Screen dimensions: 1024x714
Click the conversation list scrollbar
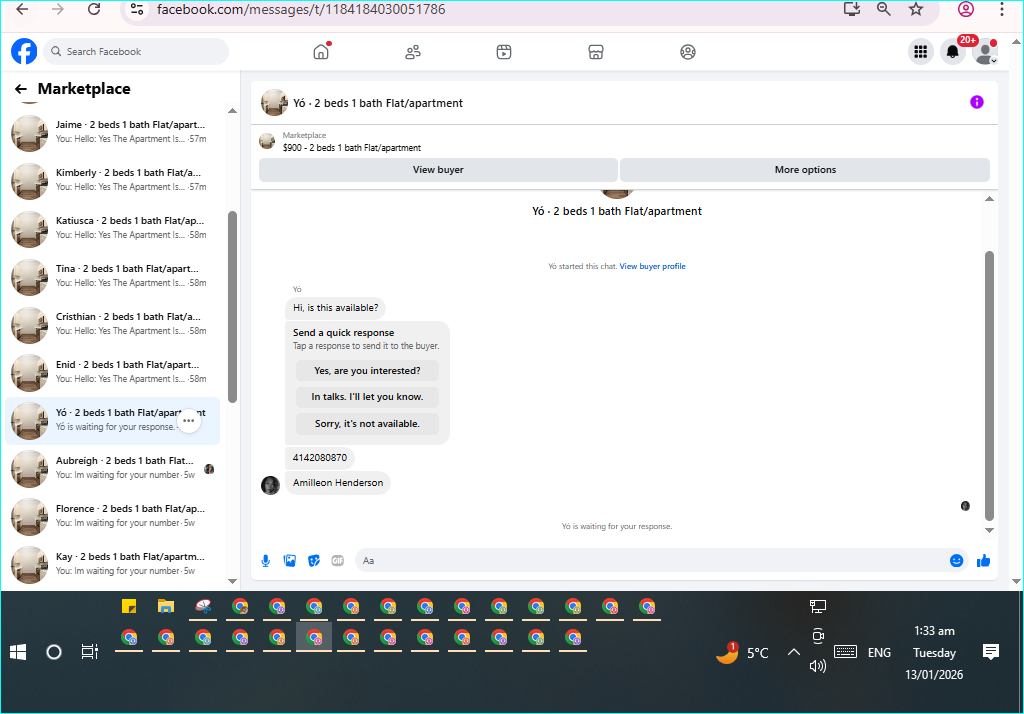click(232, 307)
